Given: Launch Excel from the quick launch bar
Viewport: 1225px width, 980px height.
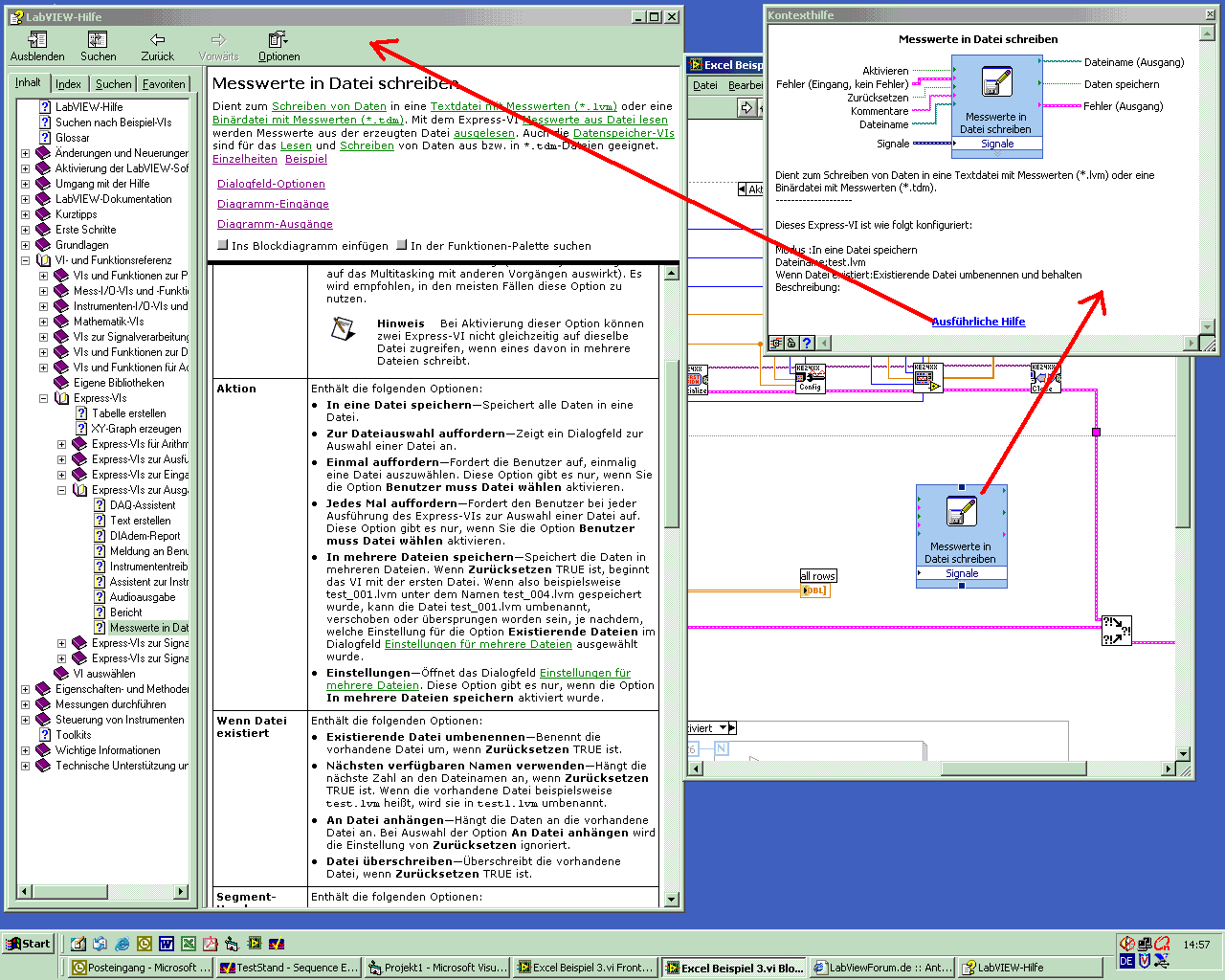Looking at the screenshot, I should [188, 944].
